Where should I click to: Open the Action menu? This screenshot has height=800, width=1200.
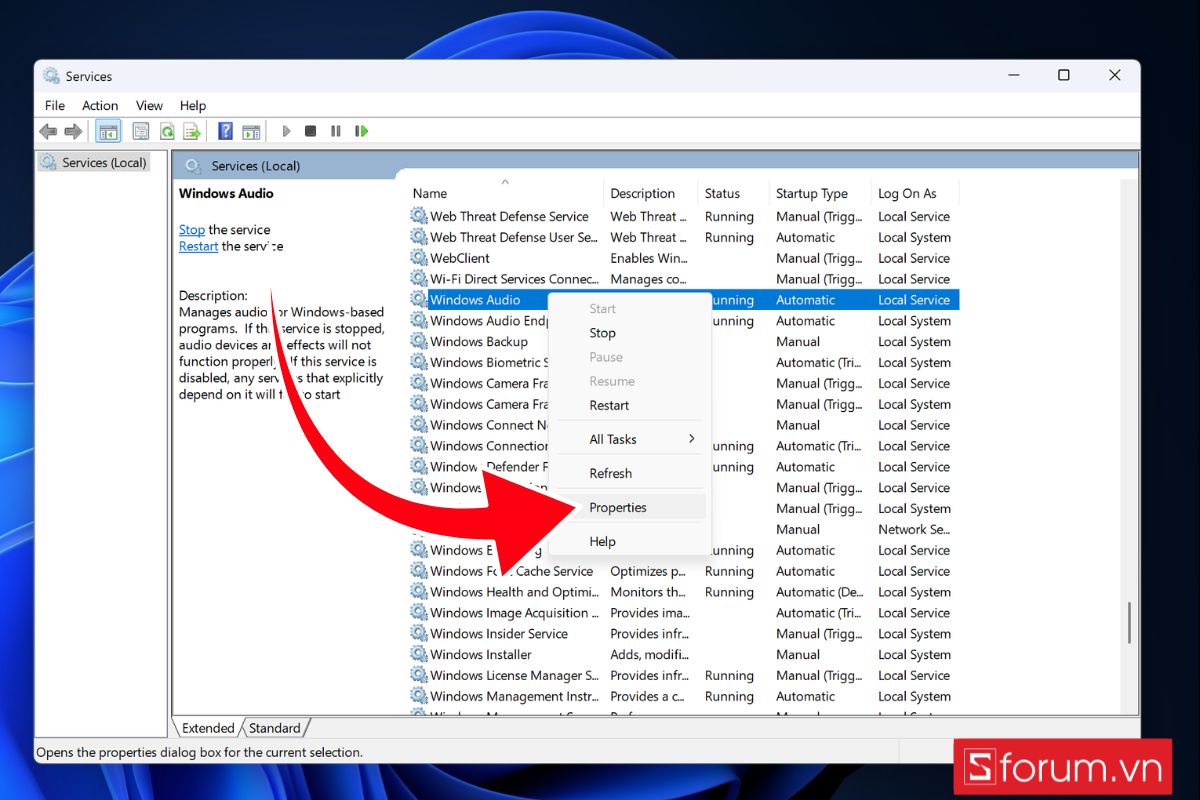(x=100, y=105)
